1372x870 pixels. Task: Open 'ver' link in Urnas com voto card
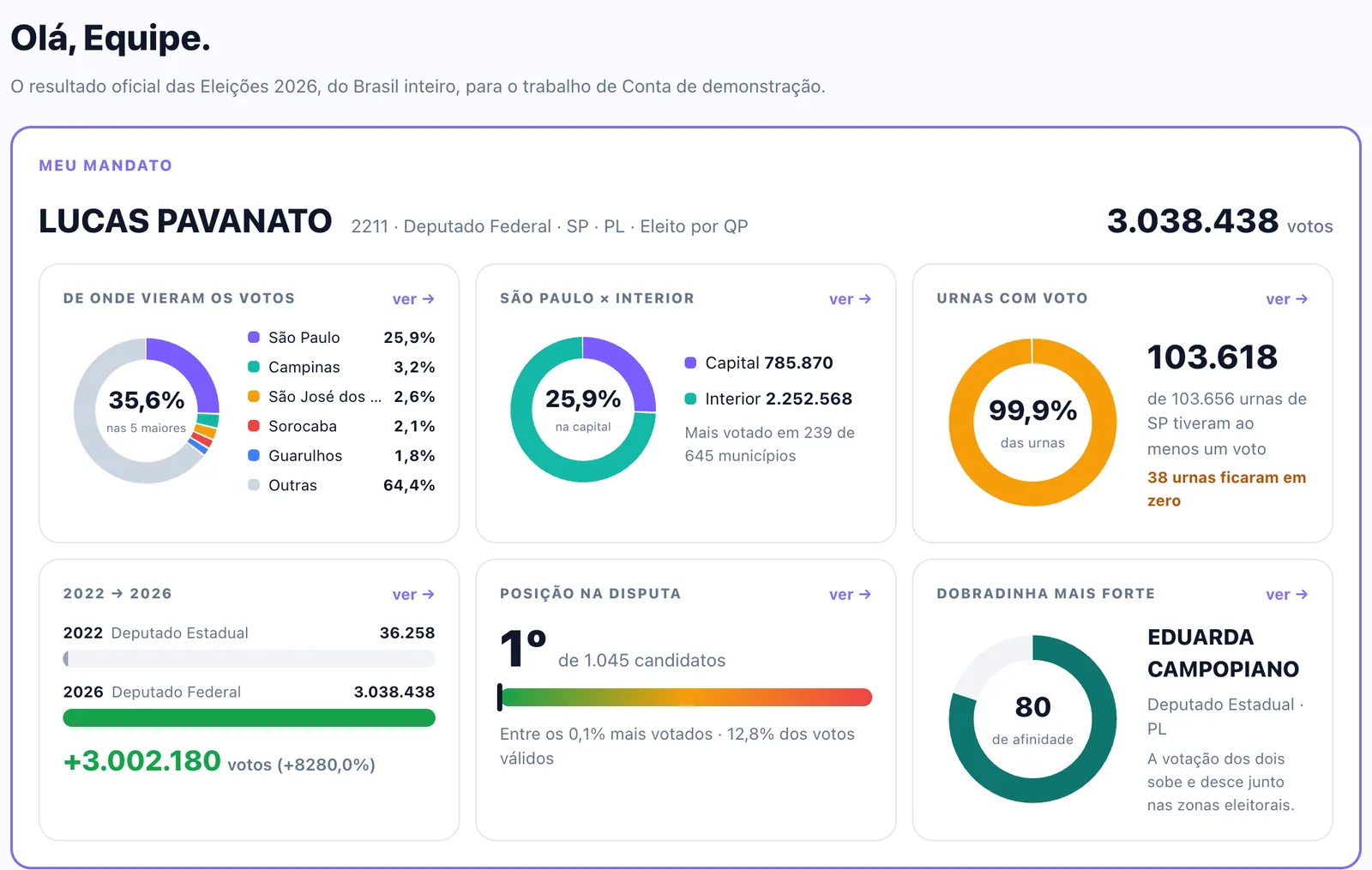click(x=1286, y=299)
